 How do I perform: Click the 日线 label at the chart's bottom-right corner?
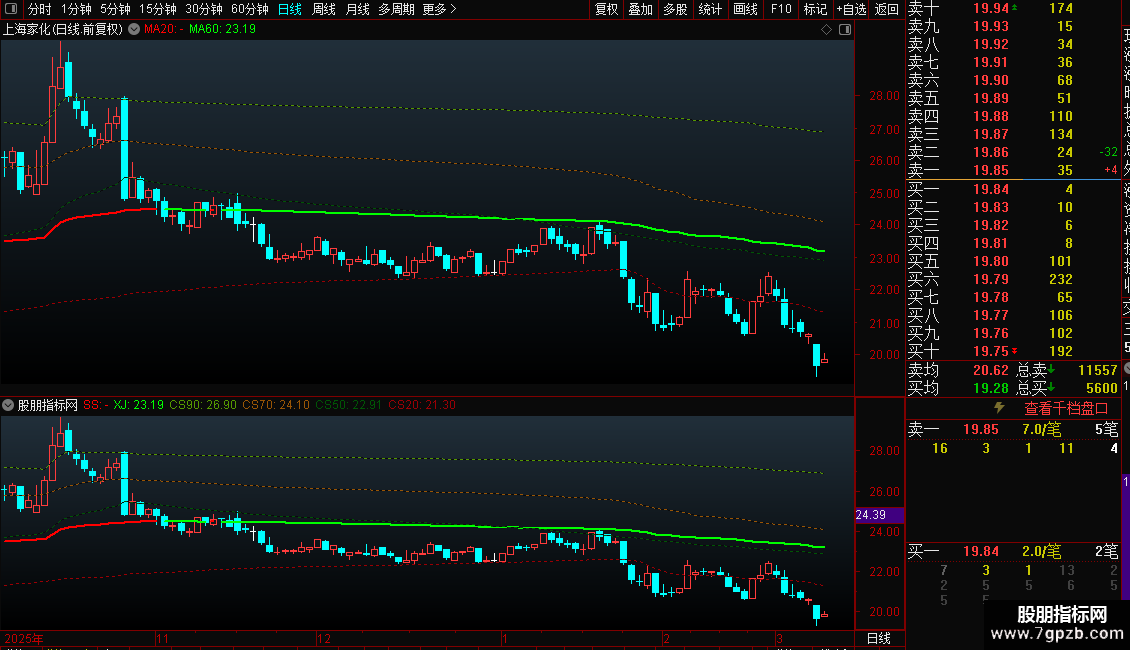pyautogui.click(x=878, y=638)
